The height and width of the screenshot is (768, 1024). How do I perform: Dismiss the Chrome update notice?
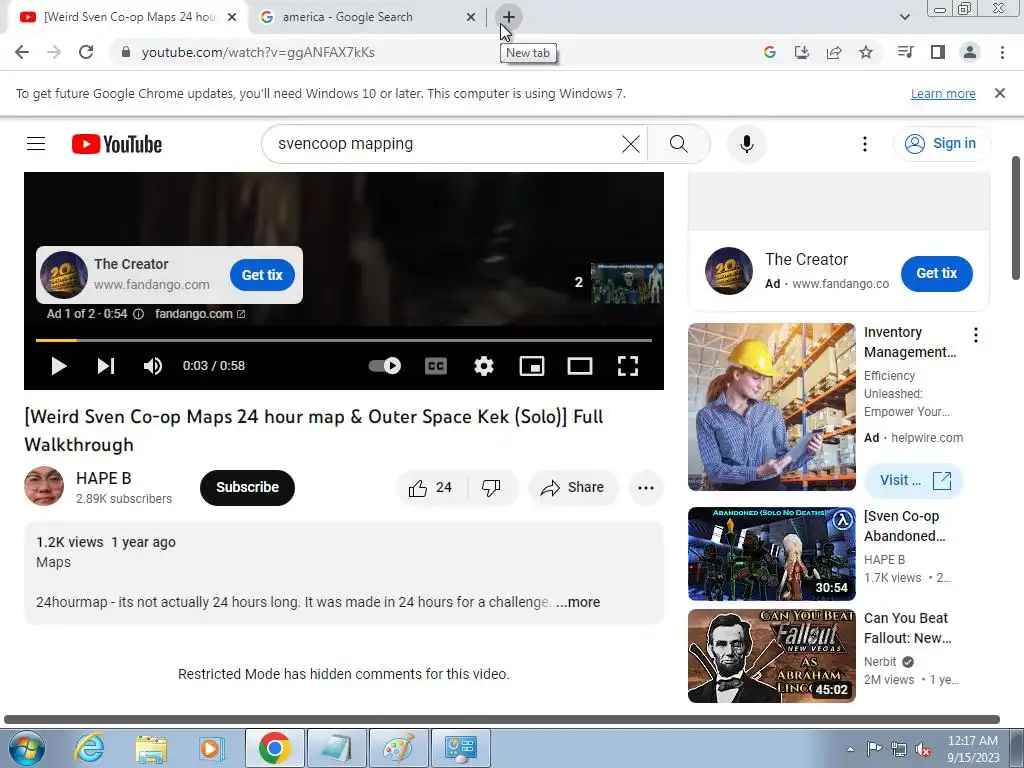999,93
